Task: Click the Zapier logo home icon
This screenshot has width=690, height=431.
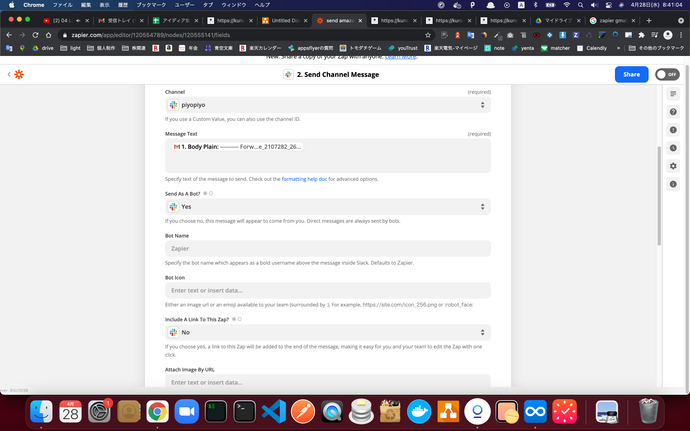Action: pos(19,74)
